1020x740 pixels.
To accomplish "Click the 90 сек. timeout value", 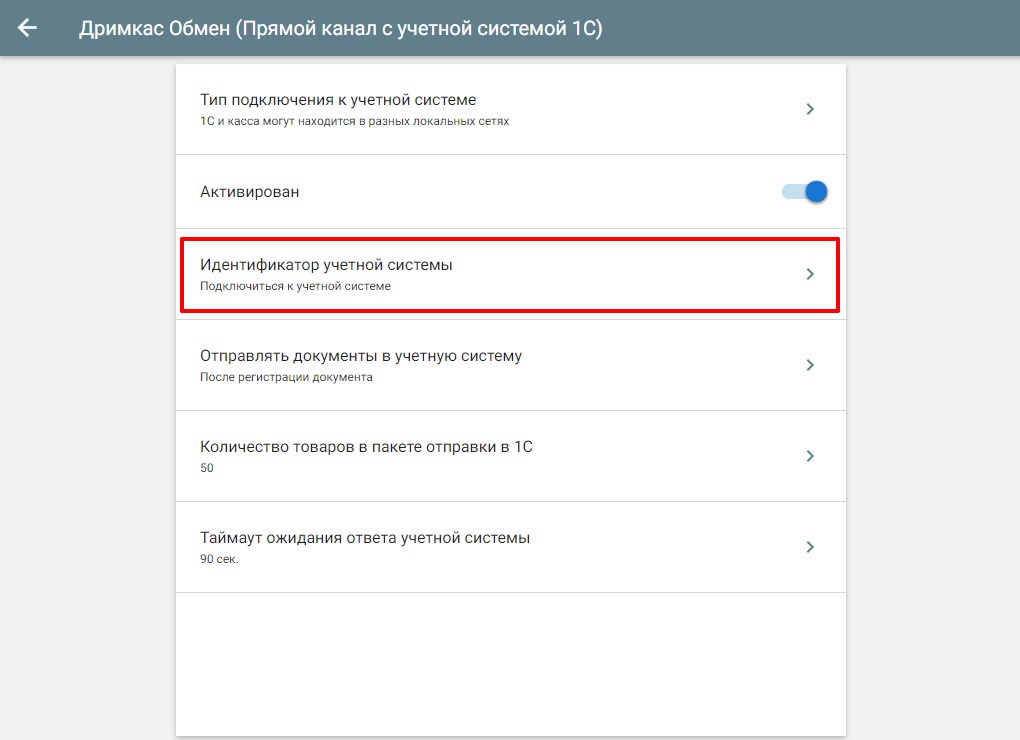I will coord(219,559).
